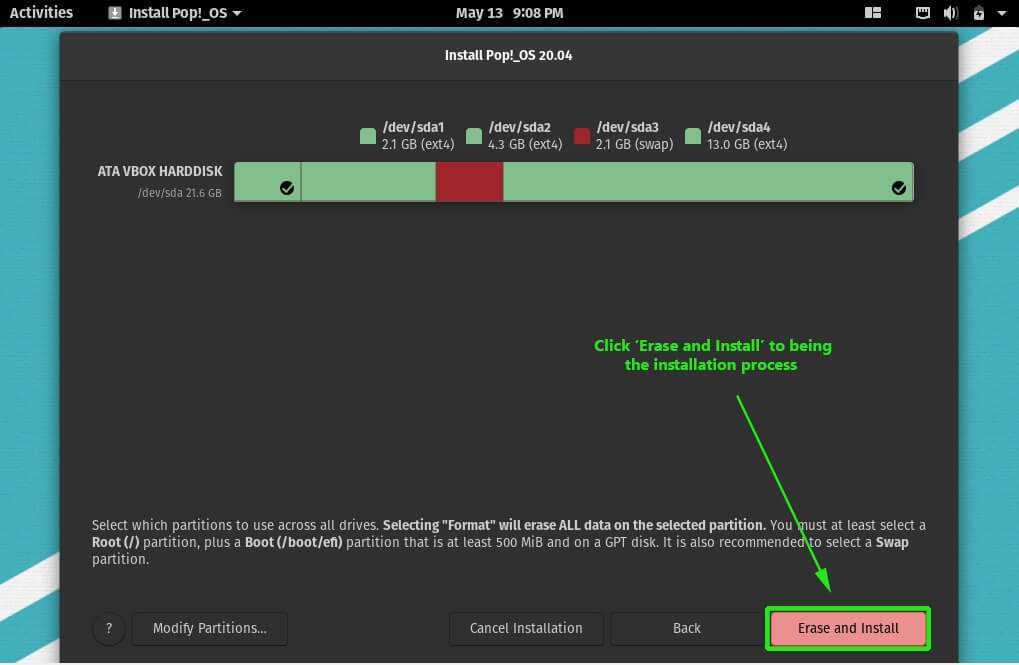Viewport: 1019px width, 665px height.
Task: Click the /dev/sda 21.6 GB text
Action: 179,193
